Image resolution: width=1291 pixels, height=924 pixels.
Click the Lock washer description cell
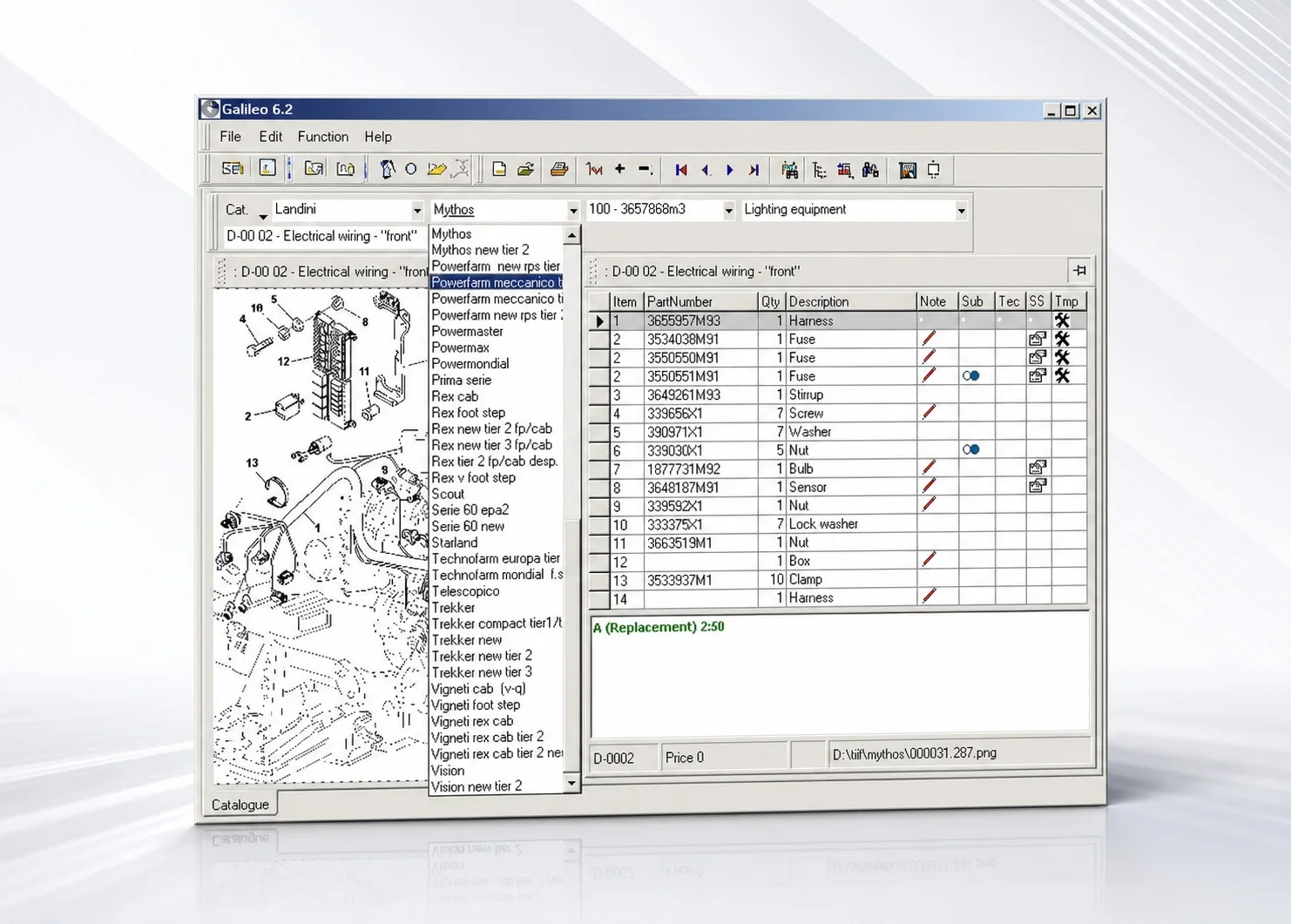pyautogui.click(x=850, y=524)
